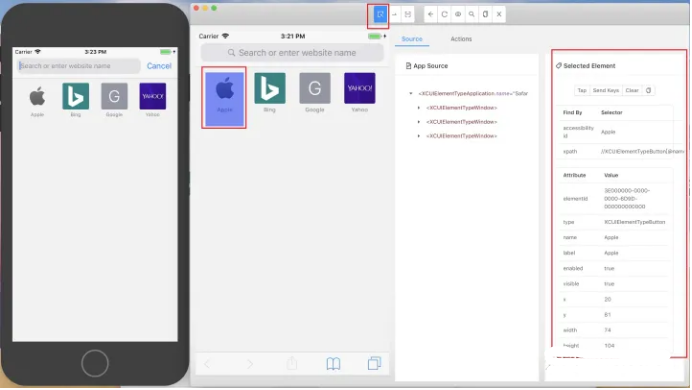Image resolution: width=692 pixels, height=390 pixels.
Task: Open Safari tabs icon in Inspector screenshot
Action: (x=374, y=363)
